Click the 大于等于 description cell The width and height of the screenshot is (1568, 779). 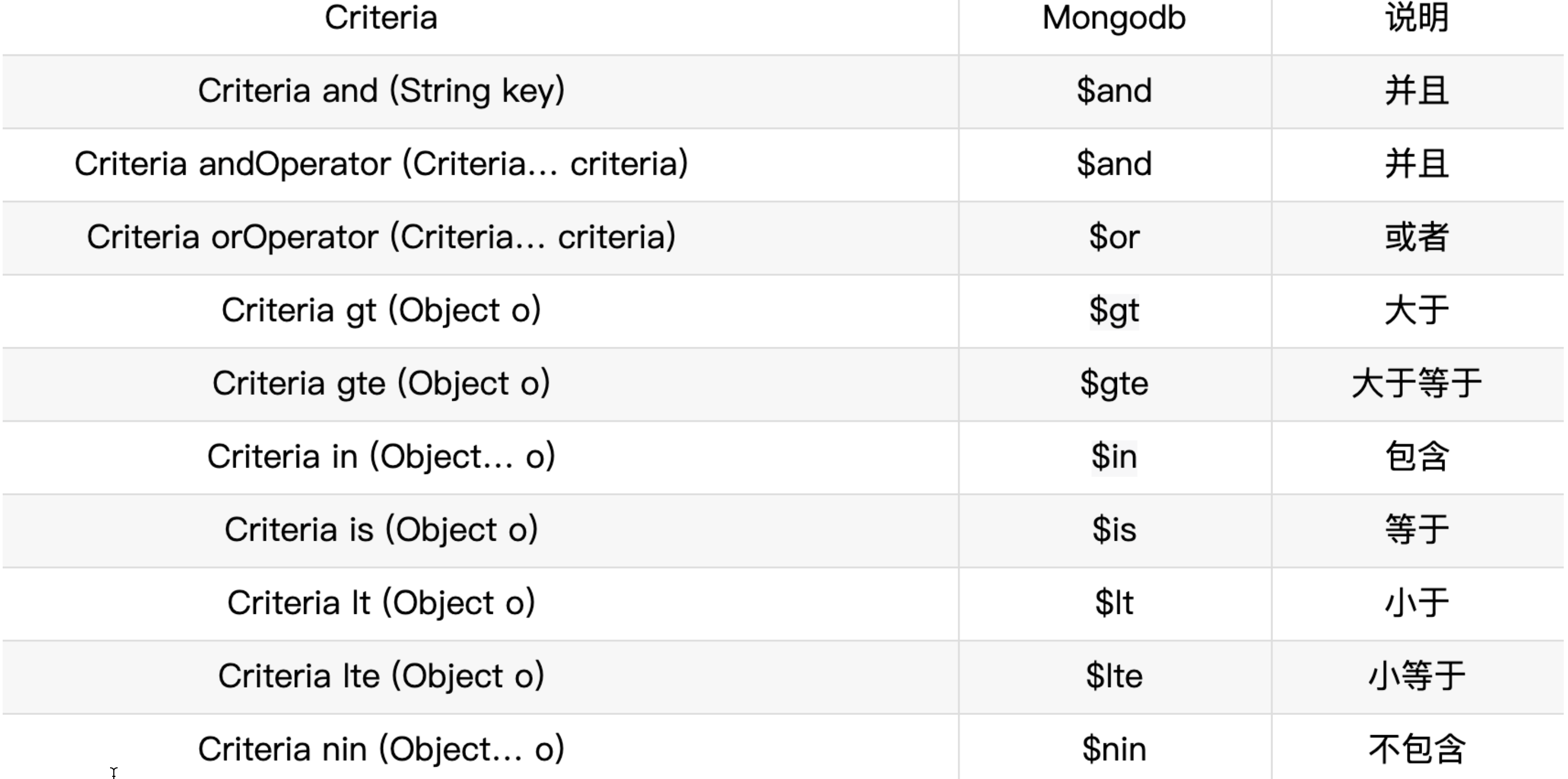click(1417, 384)
